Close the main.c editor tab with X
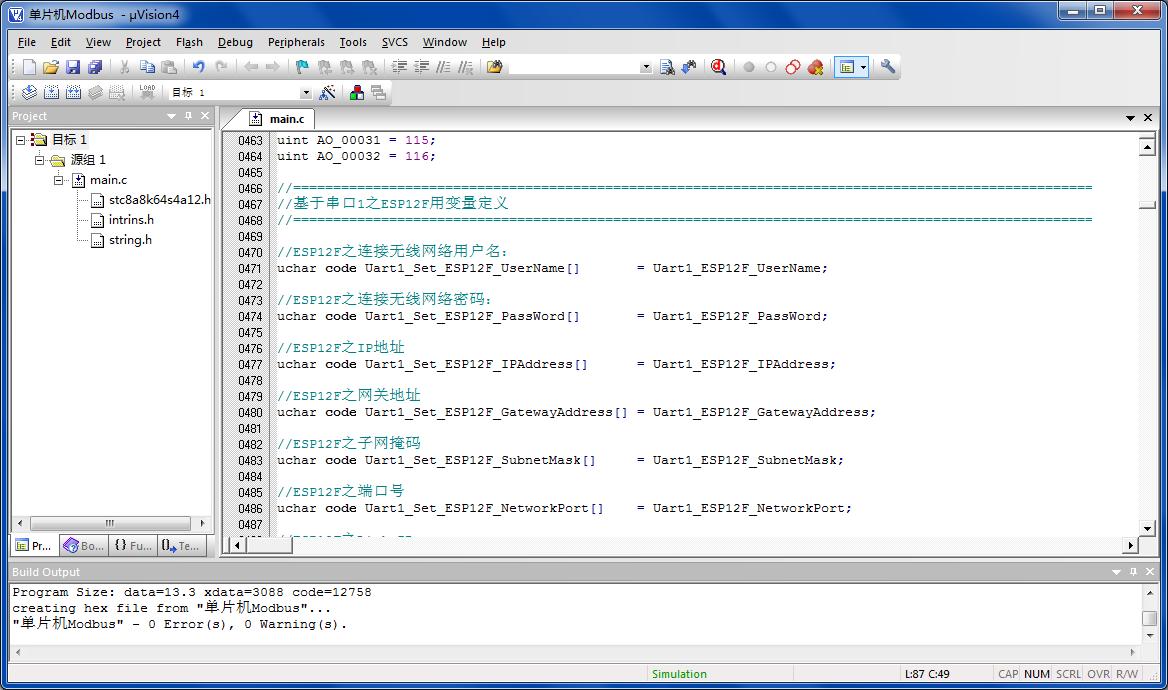 (x=1148, y=118)
